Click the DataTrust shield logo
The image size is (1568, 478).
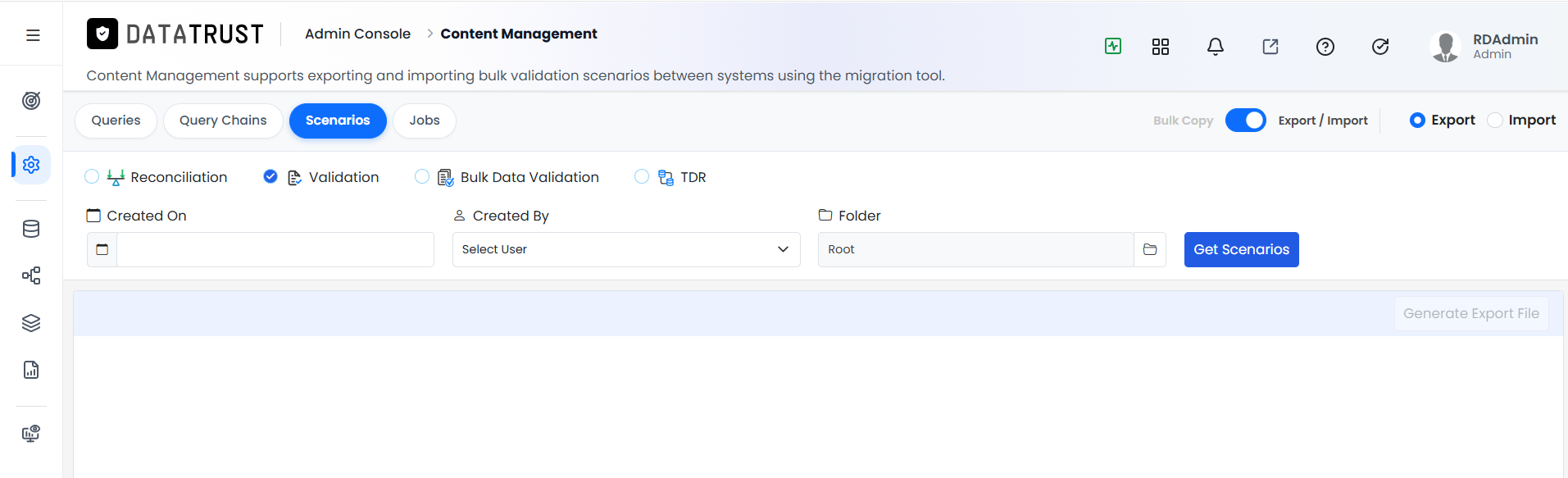(102, 34)
